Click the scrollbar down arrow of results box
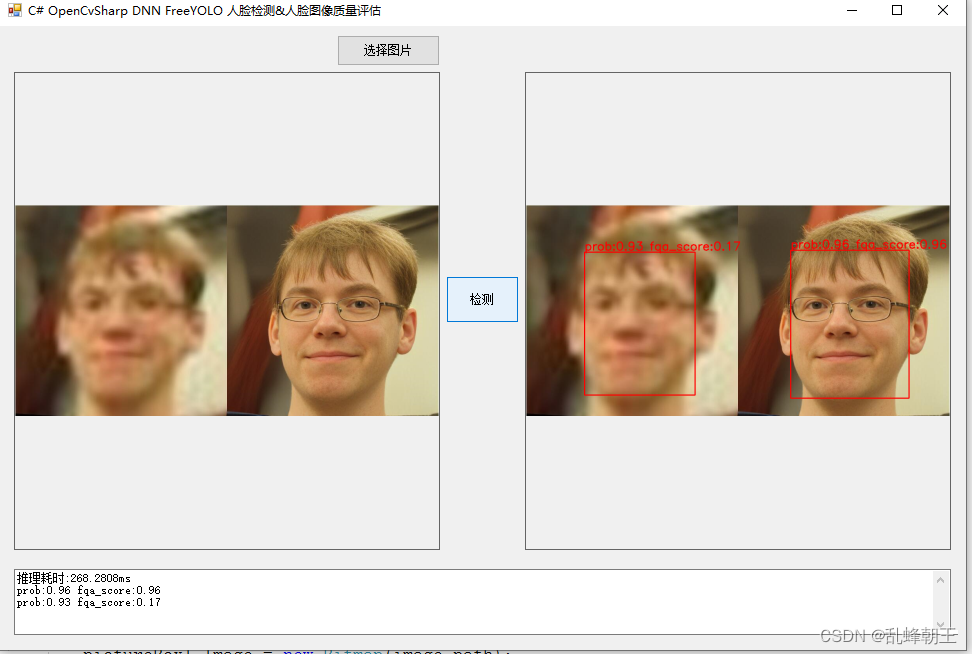The height and width of the screenshot is (654, 972). tap(941, 624)
